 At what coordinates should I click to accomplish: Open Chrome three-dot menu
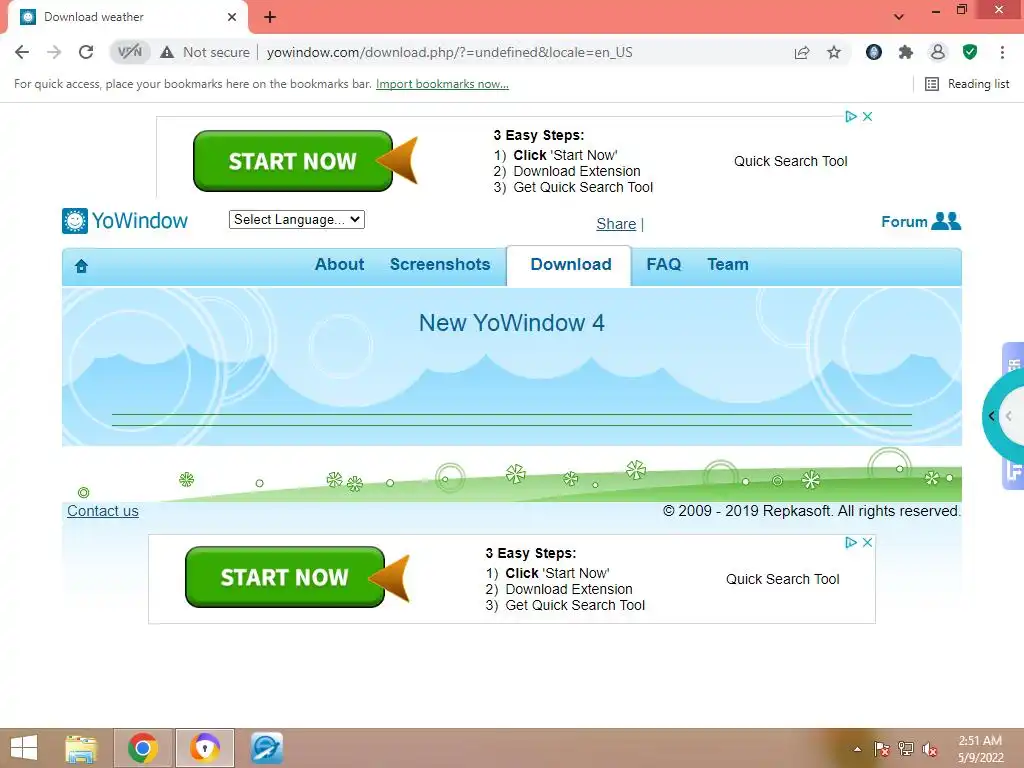pyautogui.click(x=1002, y=52)
